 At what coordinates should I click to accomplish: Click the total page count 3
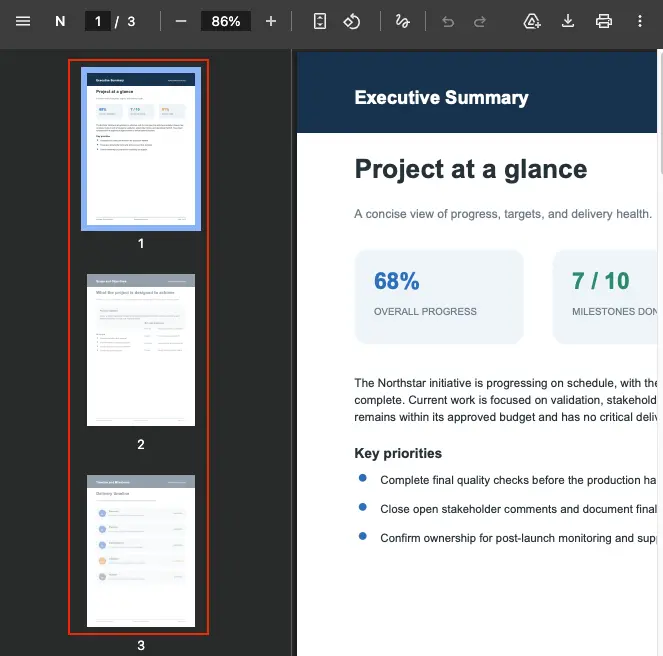tap(131, 21)
